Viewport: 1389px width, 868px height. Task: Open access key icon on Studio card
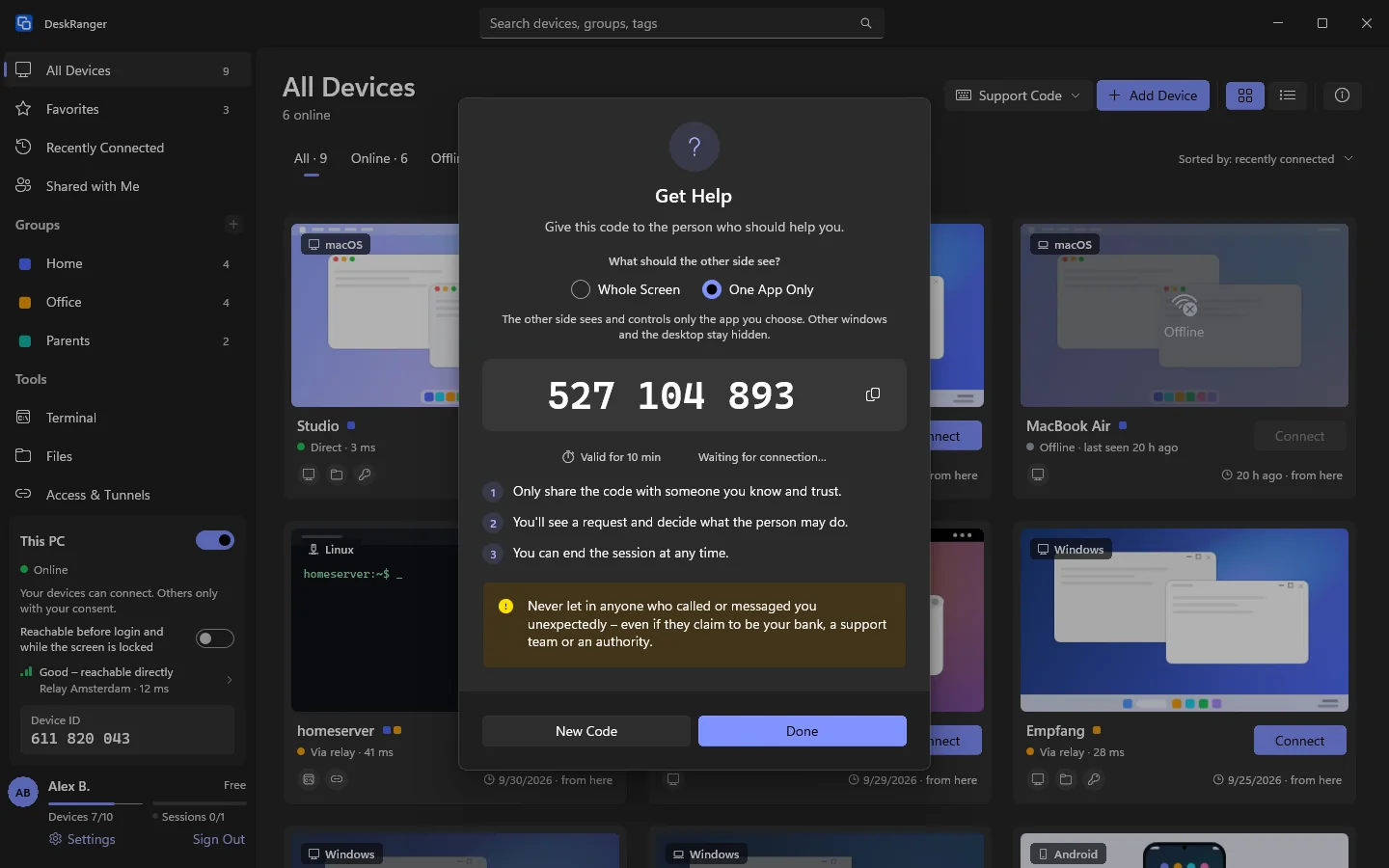click(365, 475)
